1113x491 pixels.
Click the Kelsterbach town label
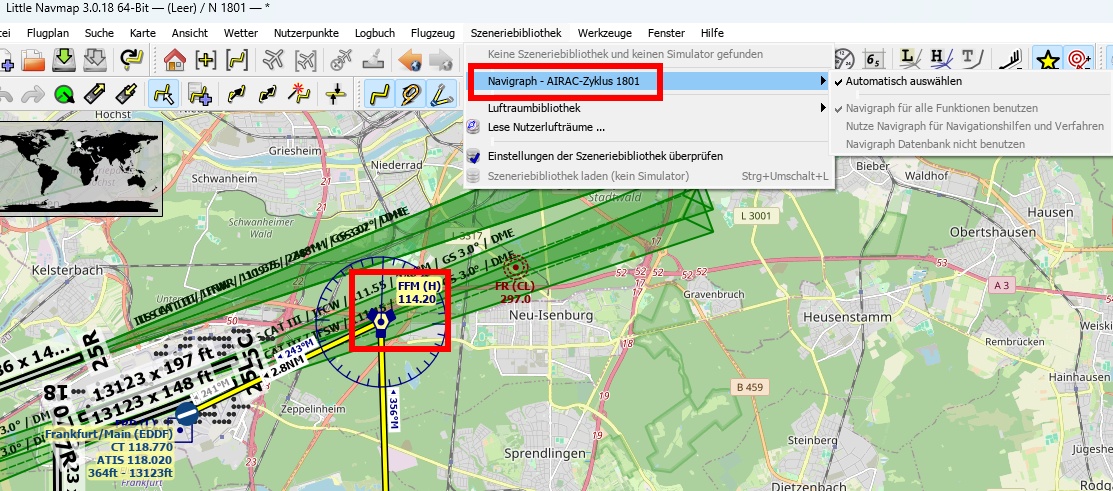click(x=65, y=270)
